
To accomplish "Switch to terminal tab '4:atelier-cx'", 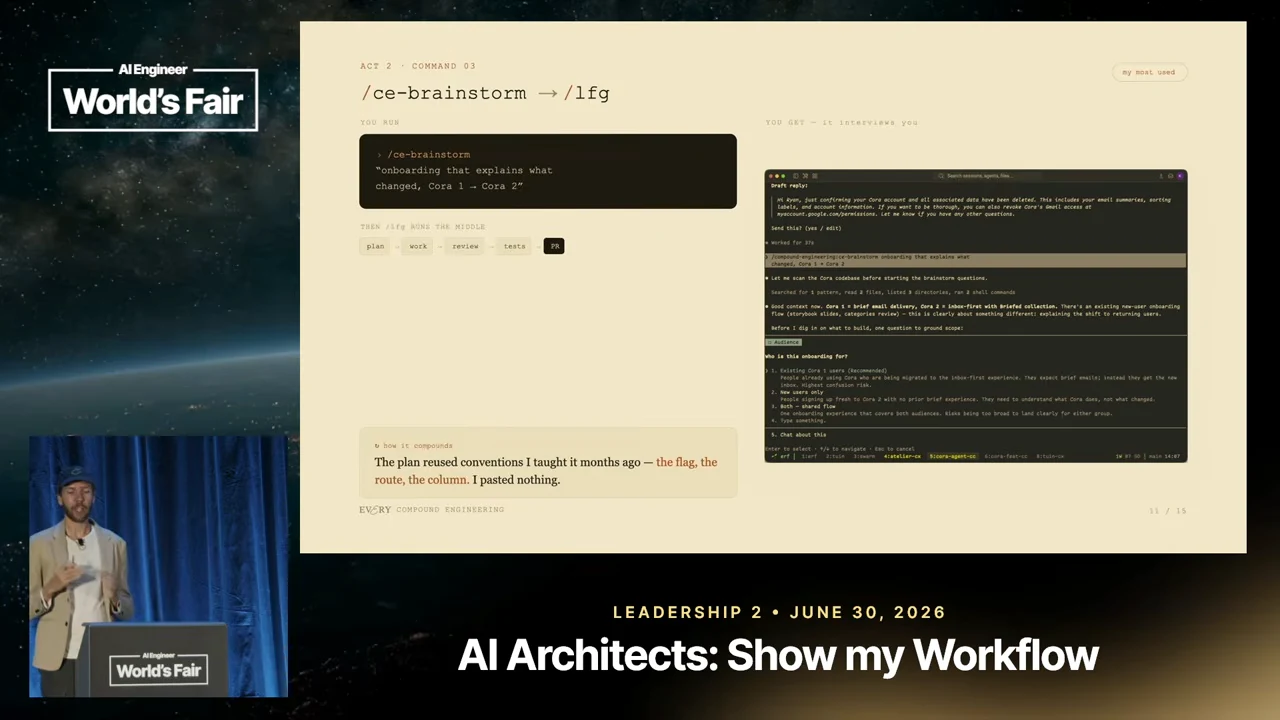I will tap(902, 456).
